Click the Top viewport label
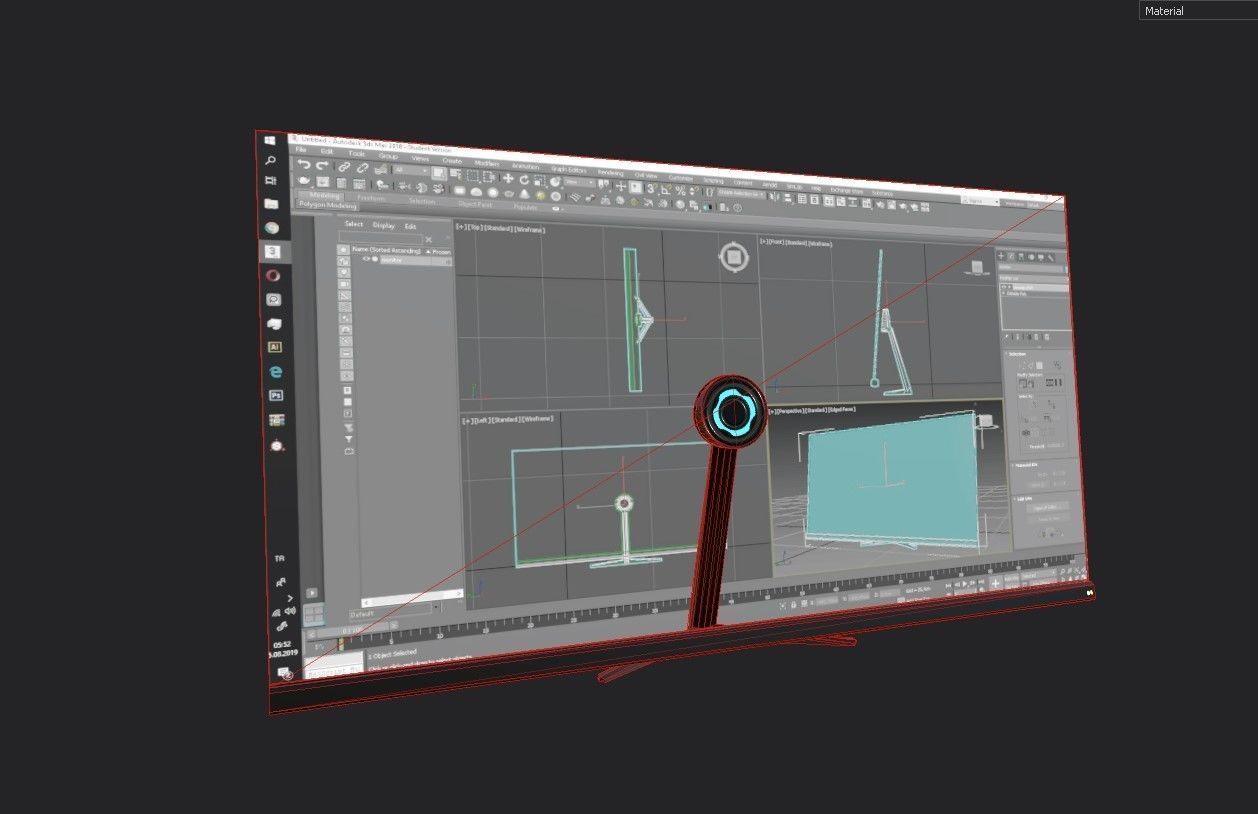This screenshot has height=814, width=1258. click(500, 229)
